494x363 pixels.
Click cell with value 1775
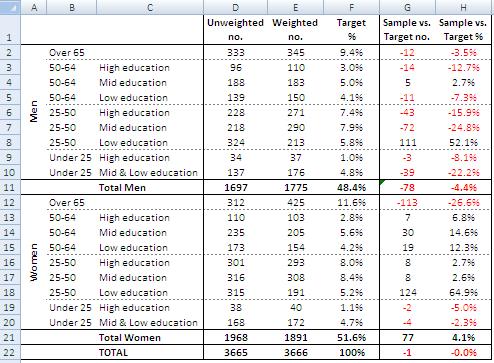point(295,187)
